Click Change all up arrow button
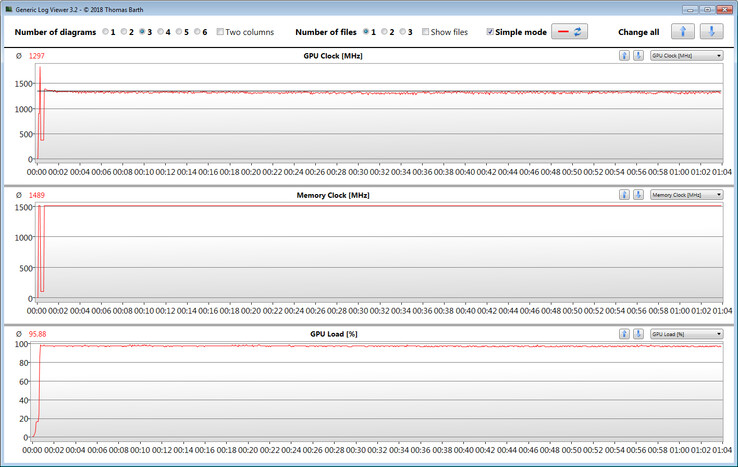 [683, 32]
